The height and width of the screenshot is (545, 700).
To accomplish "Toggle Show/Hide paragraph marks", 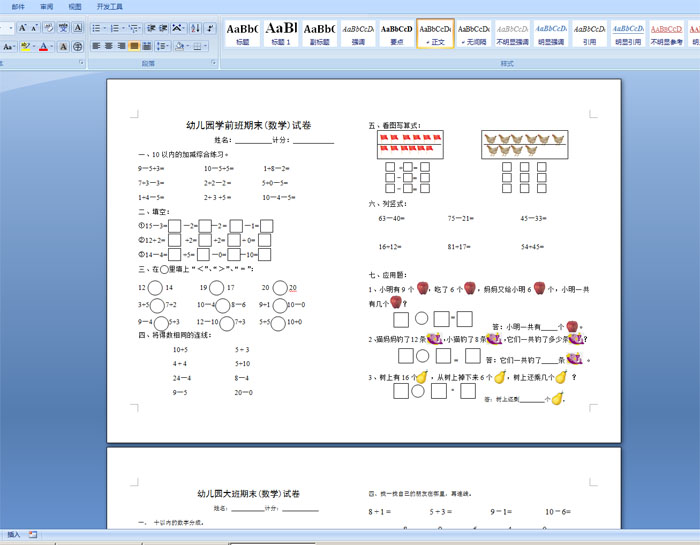I will click(x=210, y=29).
